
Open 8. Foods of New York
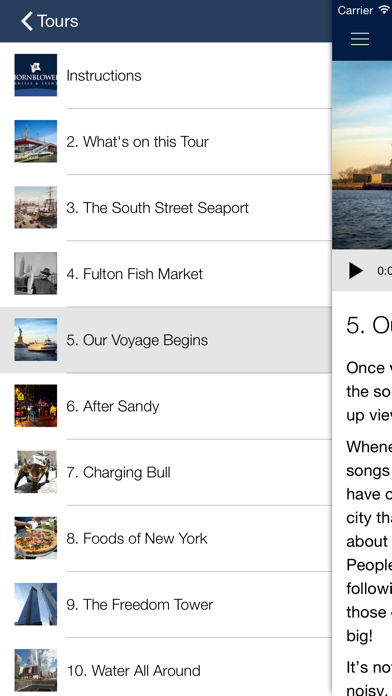(166, 538)
